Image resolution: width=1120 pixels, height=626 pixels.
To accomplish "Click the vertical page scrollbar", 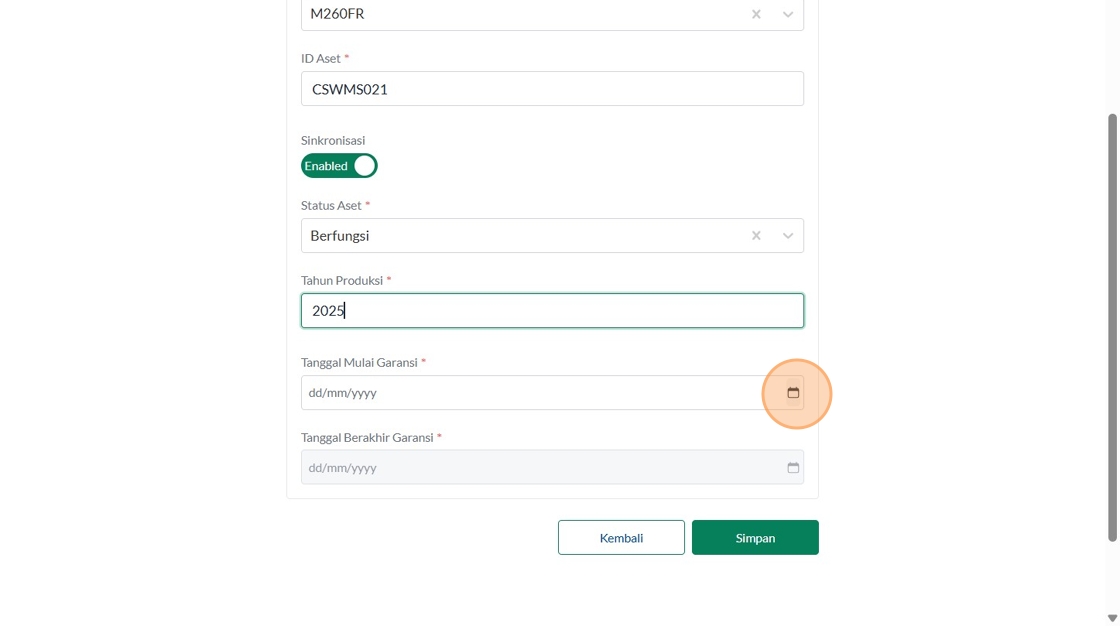I will pyautogui.click(x=1112, y=328).
